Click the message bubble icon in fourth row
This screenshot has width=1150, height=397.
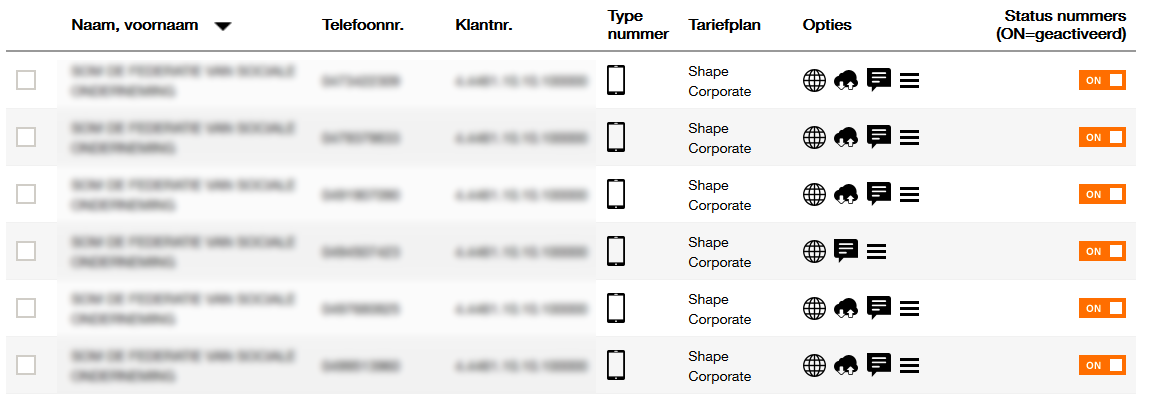tap(846, 251)
